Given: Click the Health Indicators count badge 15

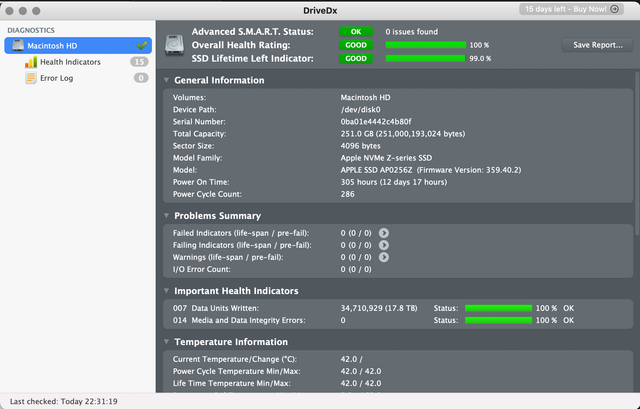Looking at the screenshot, I should point(140,62).
